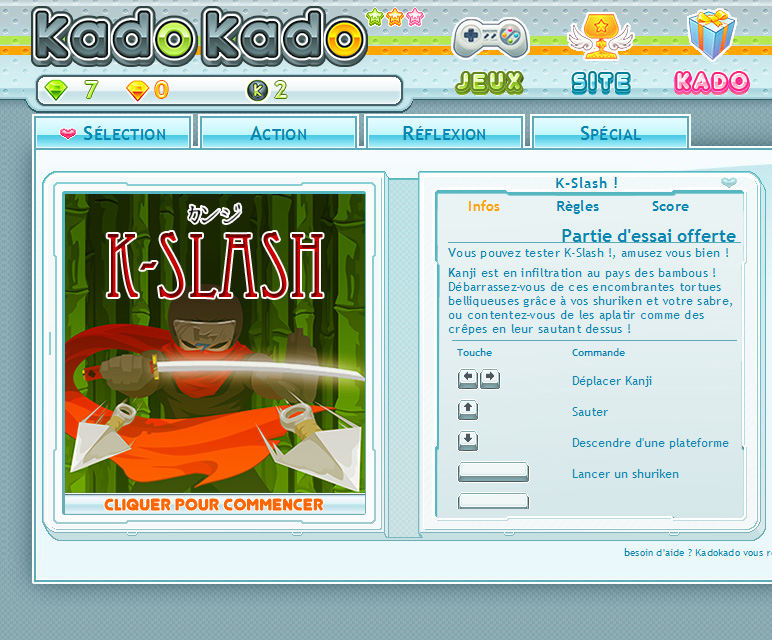This screenshot has height=640, width=772.
Task: Click the up arrow key icon
Action: 468,410
